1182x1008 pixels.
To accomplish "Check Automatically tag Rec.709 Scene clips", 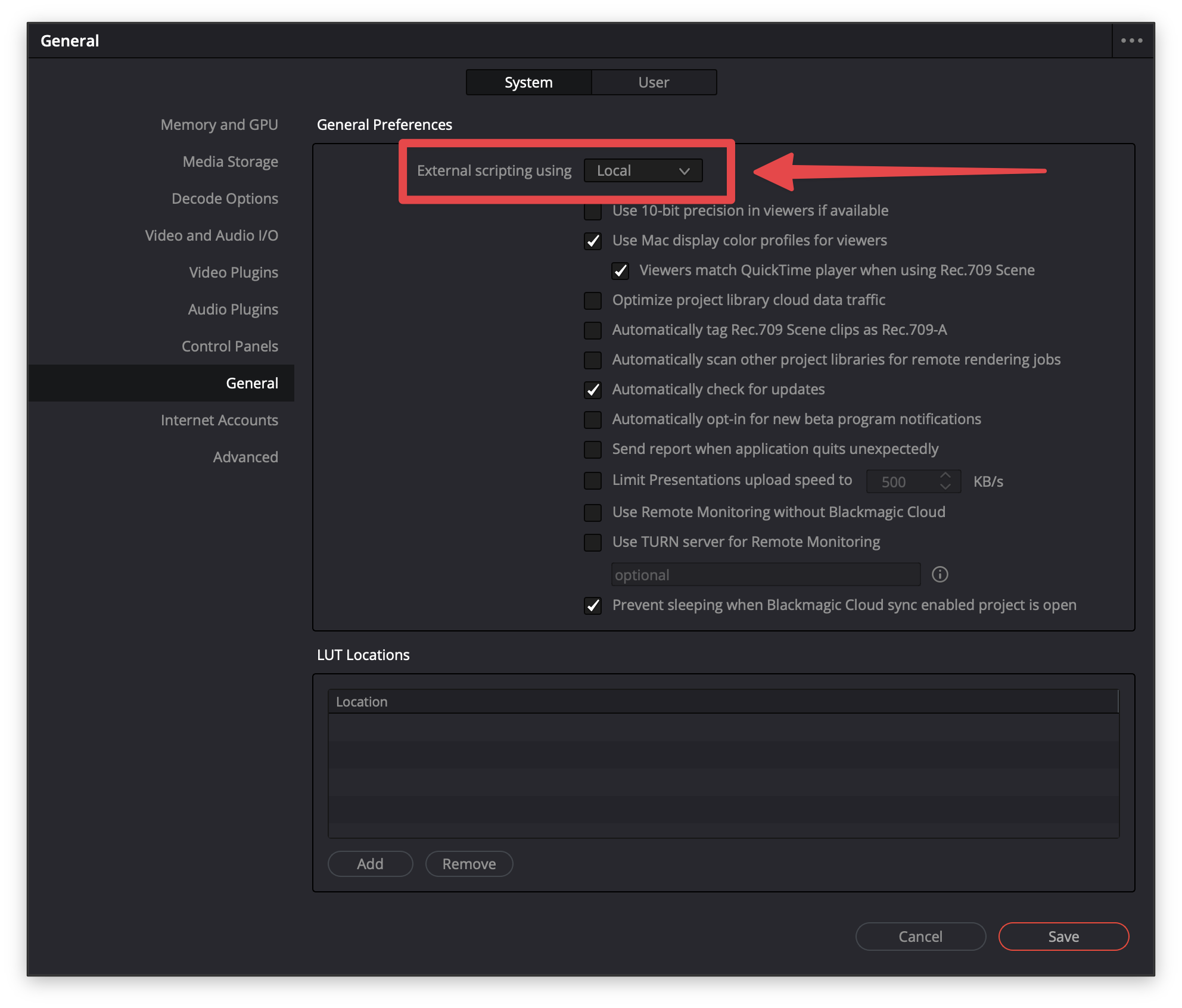I will click(593, 330).
